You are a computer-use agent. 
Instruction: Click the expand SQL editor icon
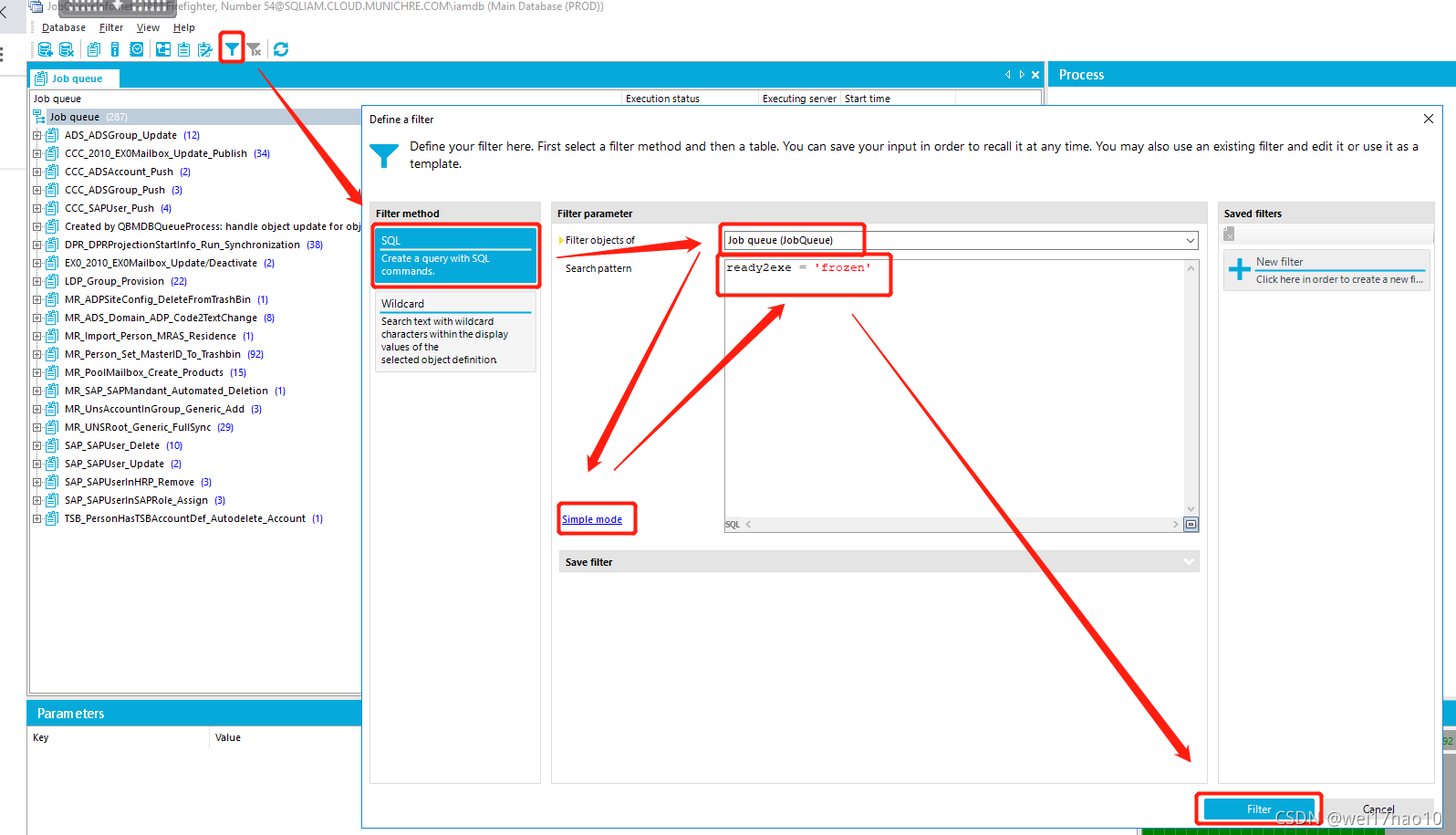(x=1191, y=524)
